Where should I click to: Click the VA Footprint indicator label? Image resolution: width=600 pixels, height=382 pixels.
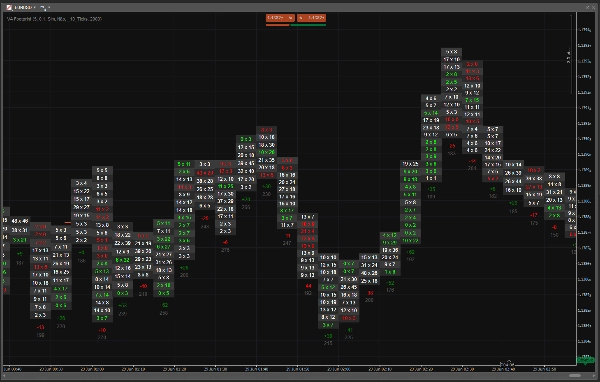54,18
